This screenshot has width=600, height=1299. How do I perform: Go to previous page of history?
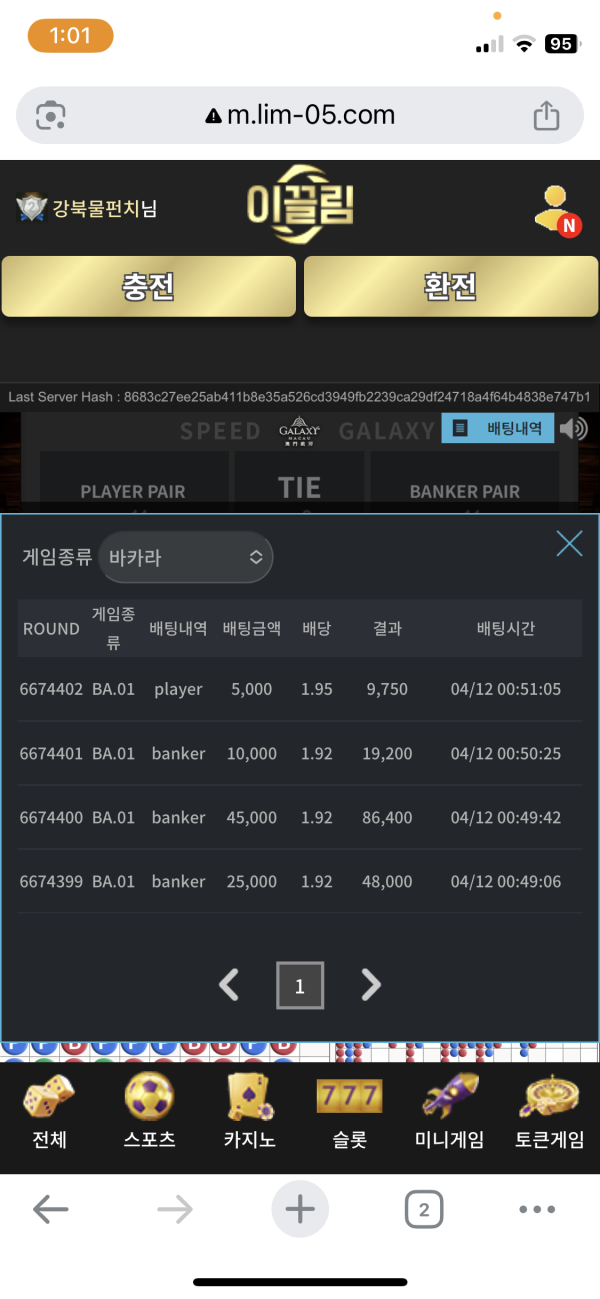(x=229, y=985)
